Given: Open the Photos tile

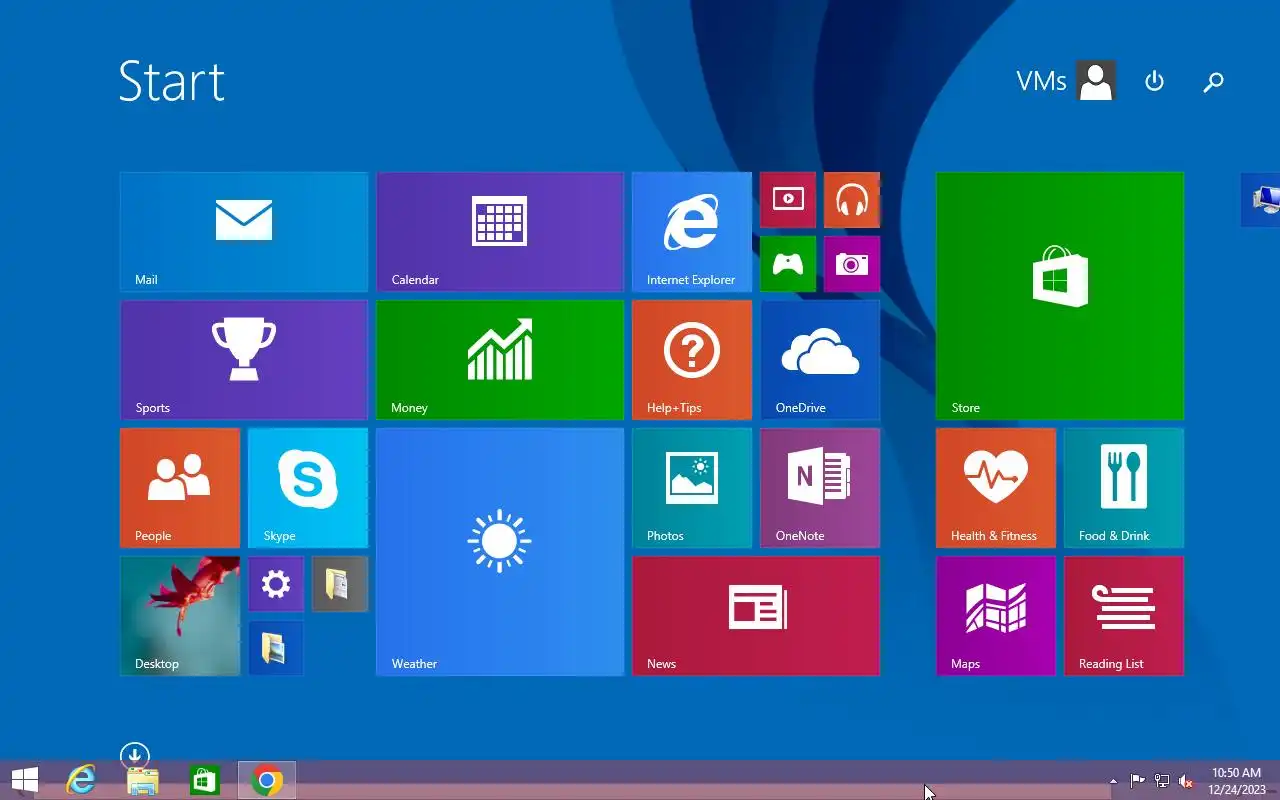Looking at the screenshot, I should click(x=692, y=488).
